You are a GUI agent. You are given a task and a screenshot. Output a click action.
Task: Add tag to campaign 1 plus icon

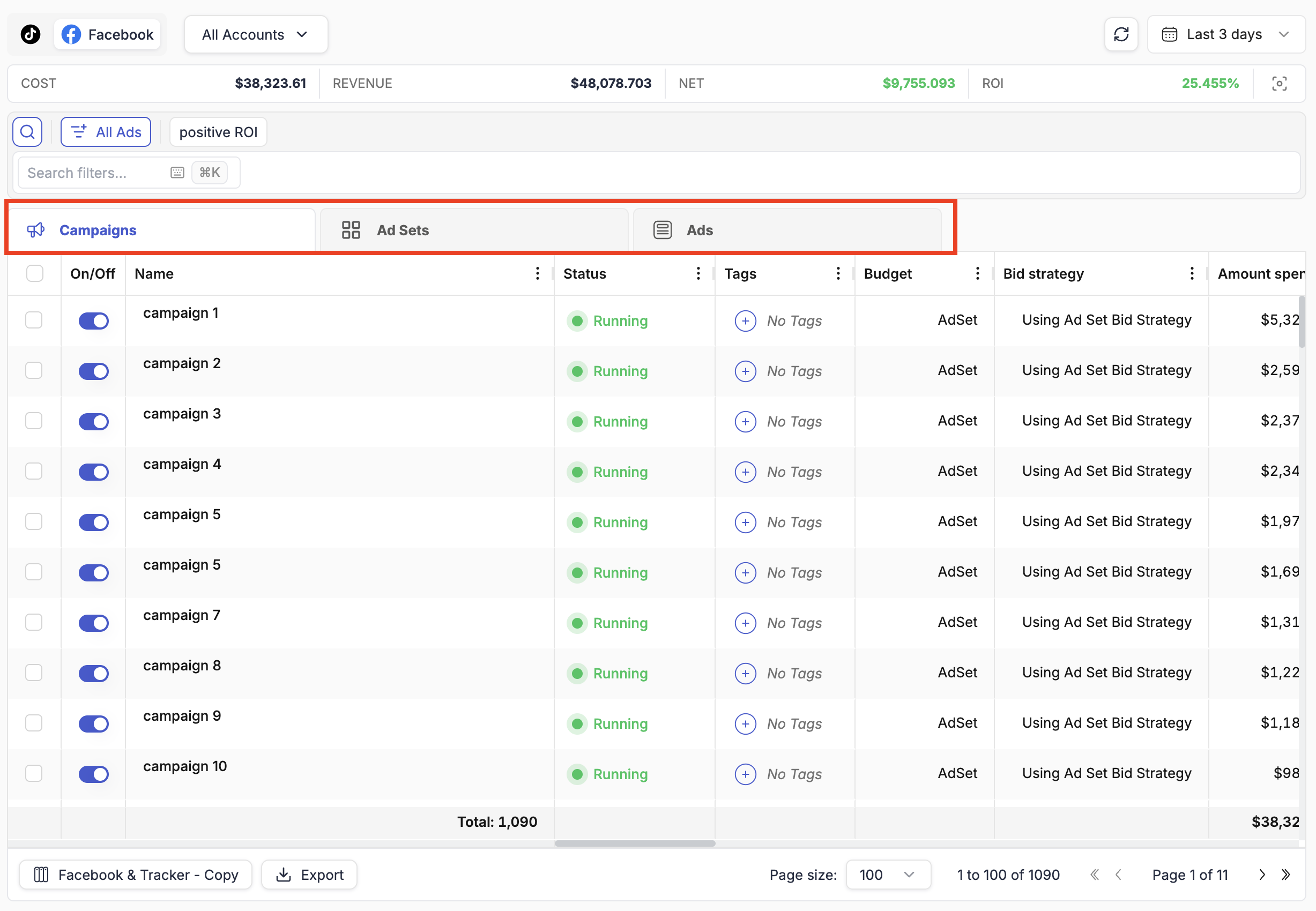(x=745, y=321)
